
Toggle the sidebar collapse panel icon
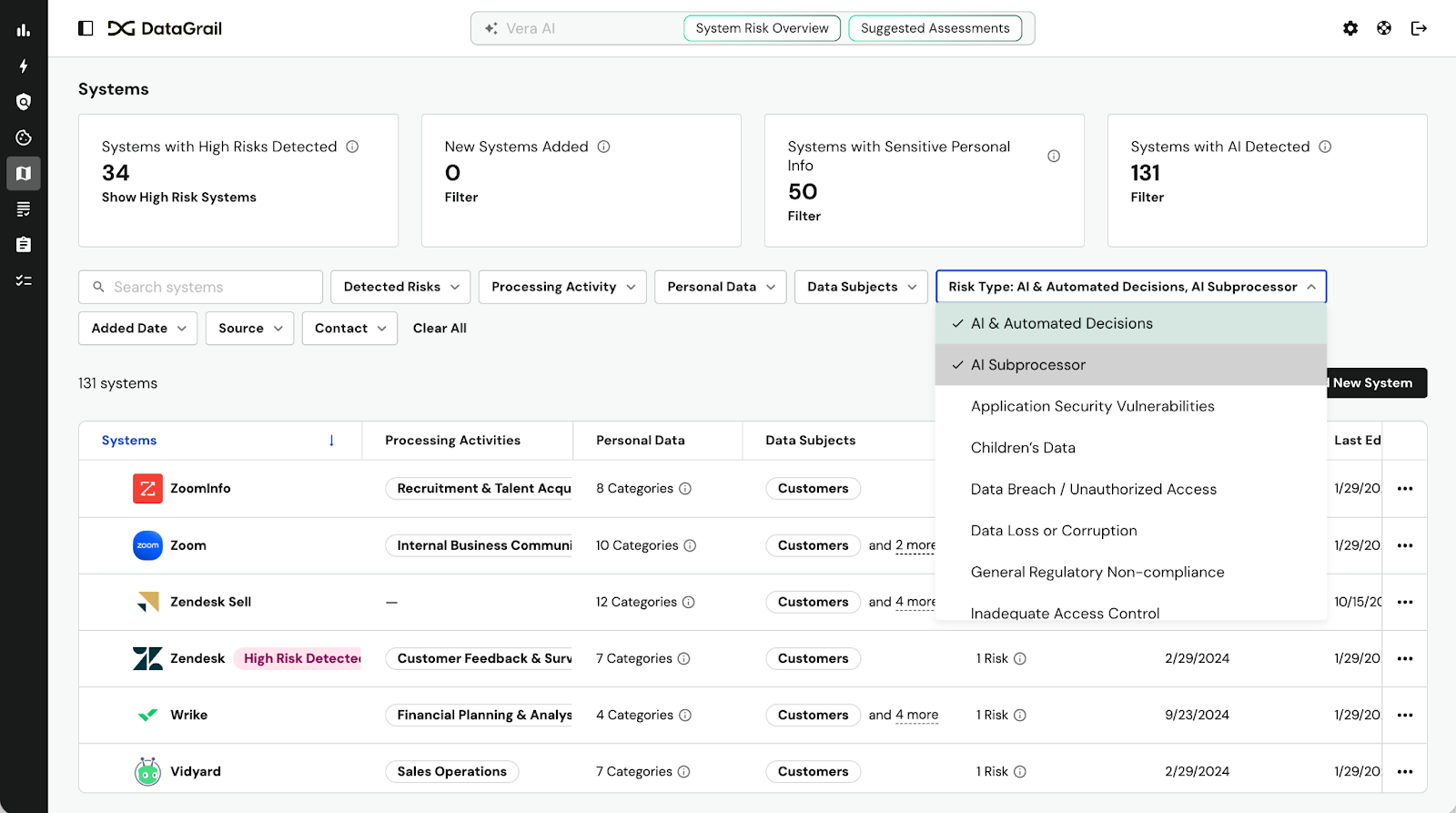pos(86,28)
